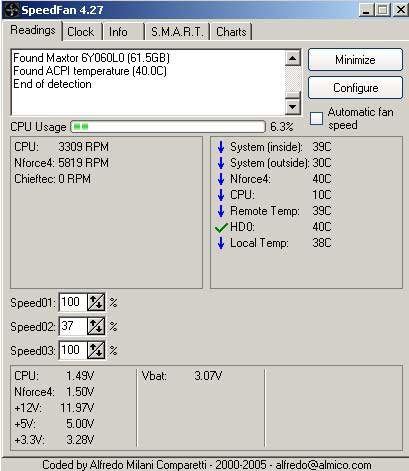Click the blue arrow beside Local Temp
409x471 pixels.
coord(221,243)
